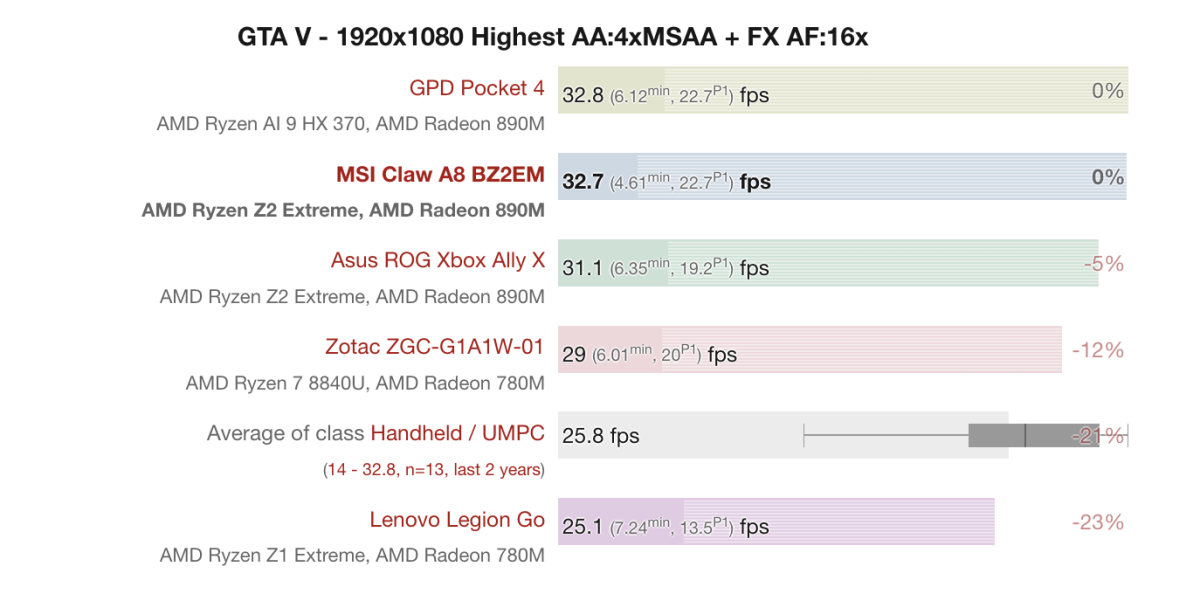
Task: Click the Handheld / UMPC class link
Action: [457, 433]
